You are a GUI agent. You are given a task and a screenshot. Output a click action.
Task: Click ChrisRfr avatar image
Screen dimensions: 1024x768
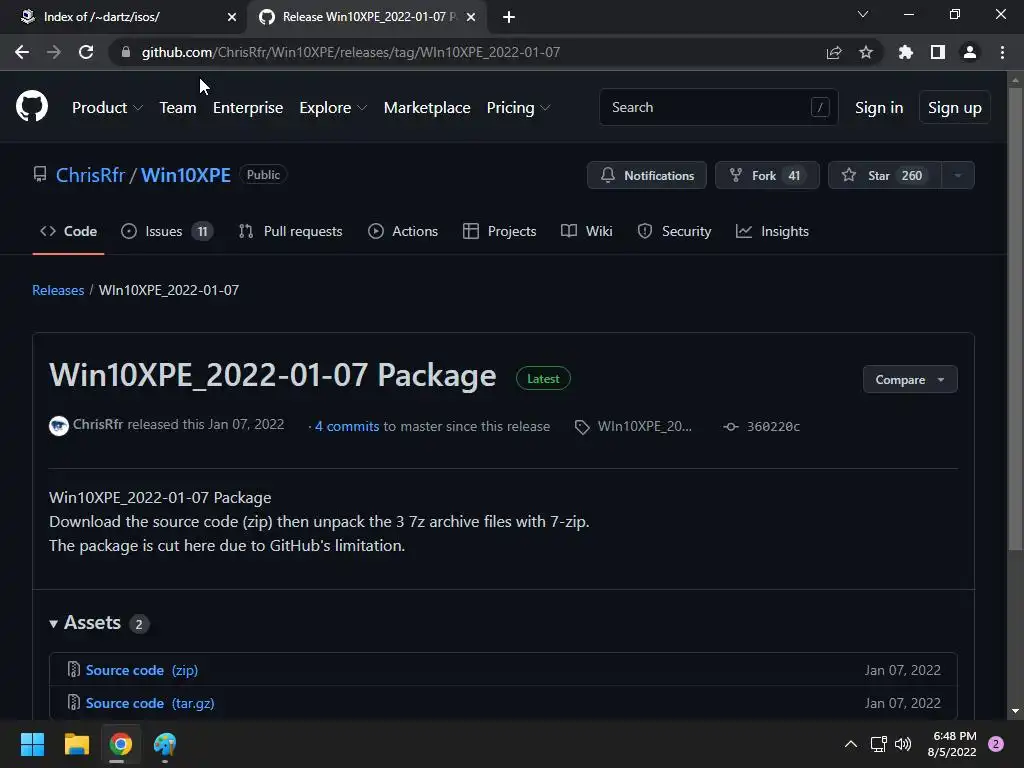(x=59, y=426)
